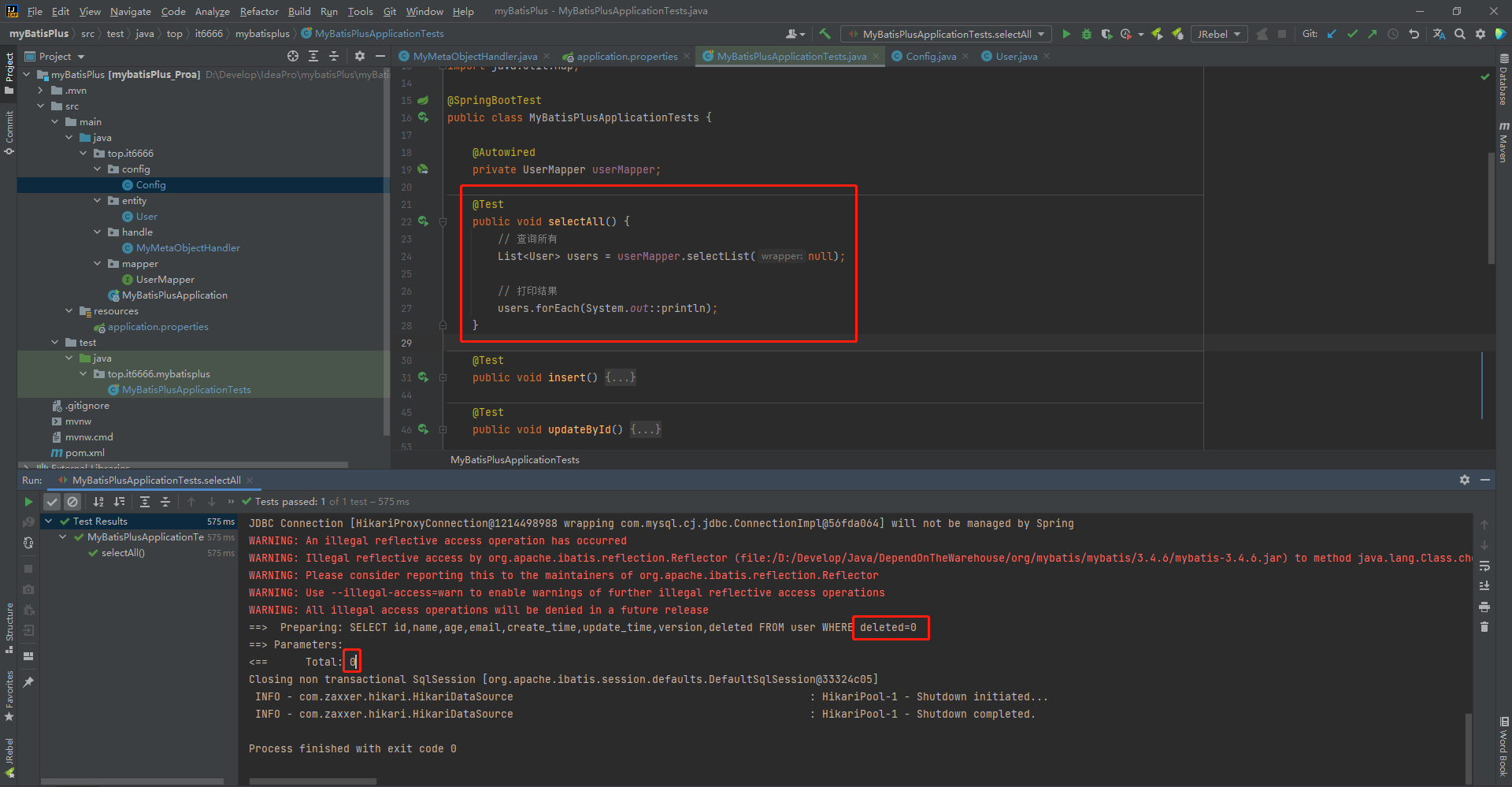Push commits with the Git up-right arrow

[1373, 34]
